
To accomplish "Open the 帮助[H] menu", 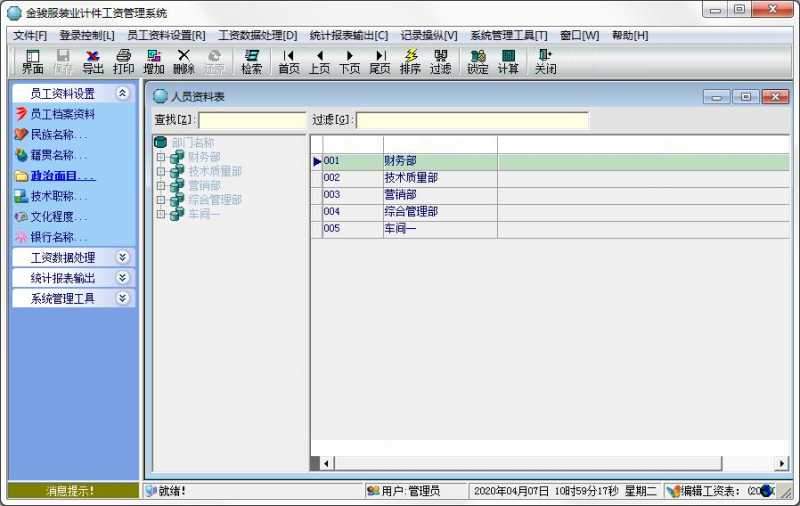I will [630, 35].
